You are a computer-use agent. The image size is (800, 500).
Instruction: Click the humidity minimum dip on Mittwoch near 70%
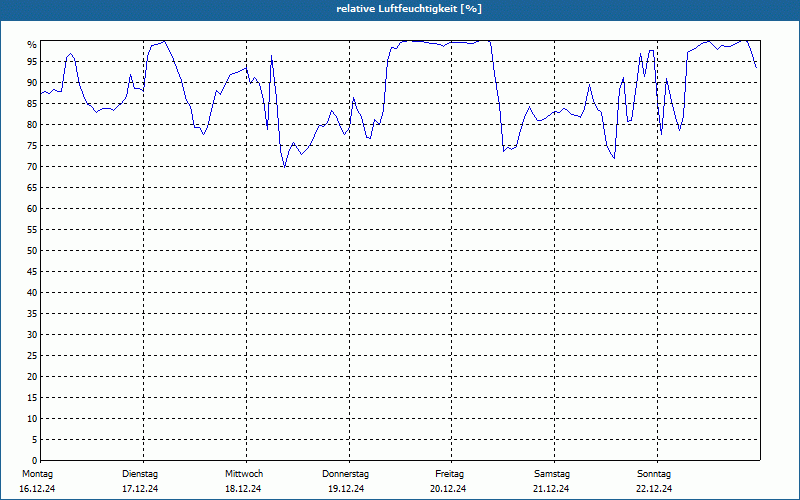coord(284,166)
